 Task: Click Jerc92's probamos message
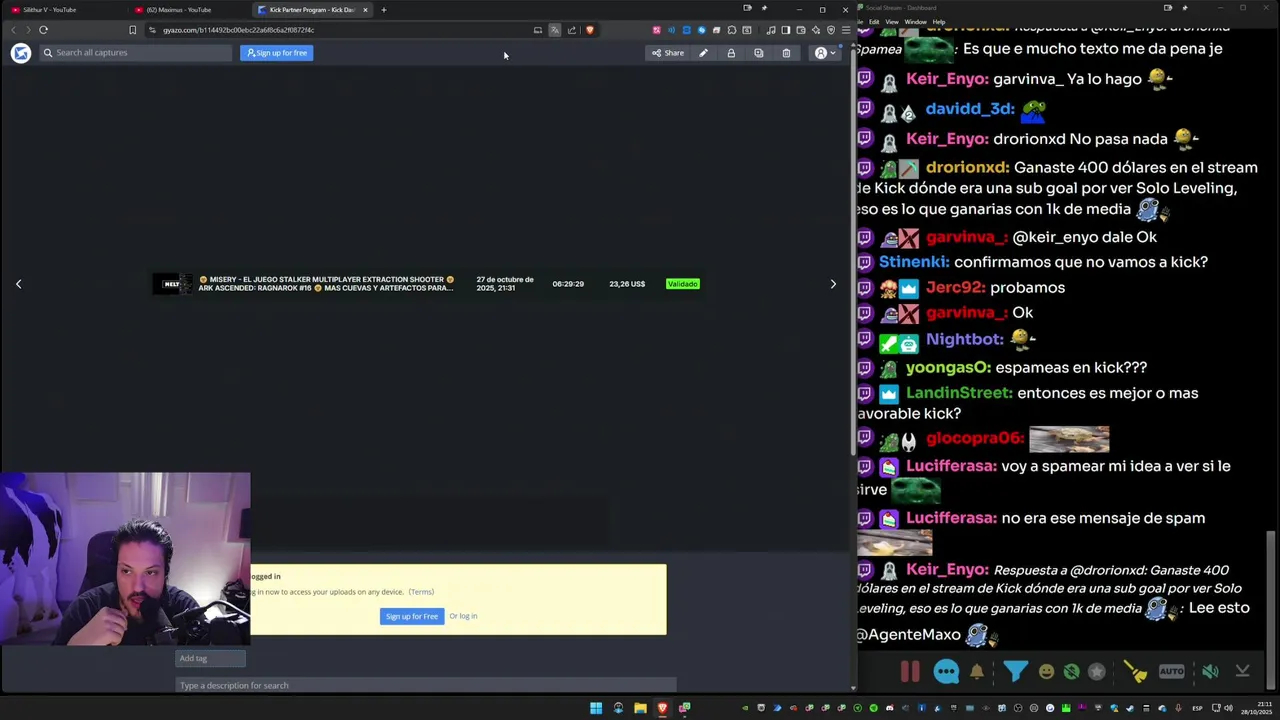[x=1027, y=287]
